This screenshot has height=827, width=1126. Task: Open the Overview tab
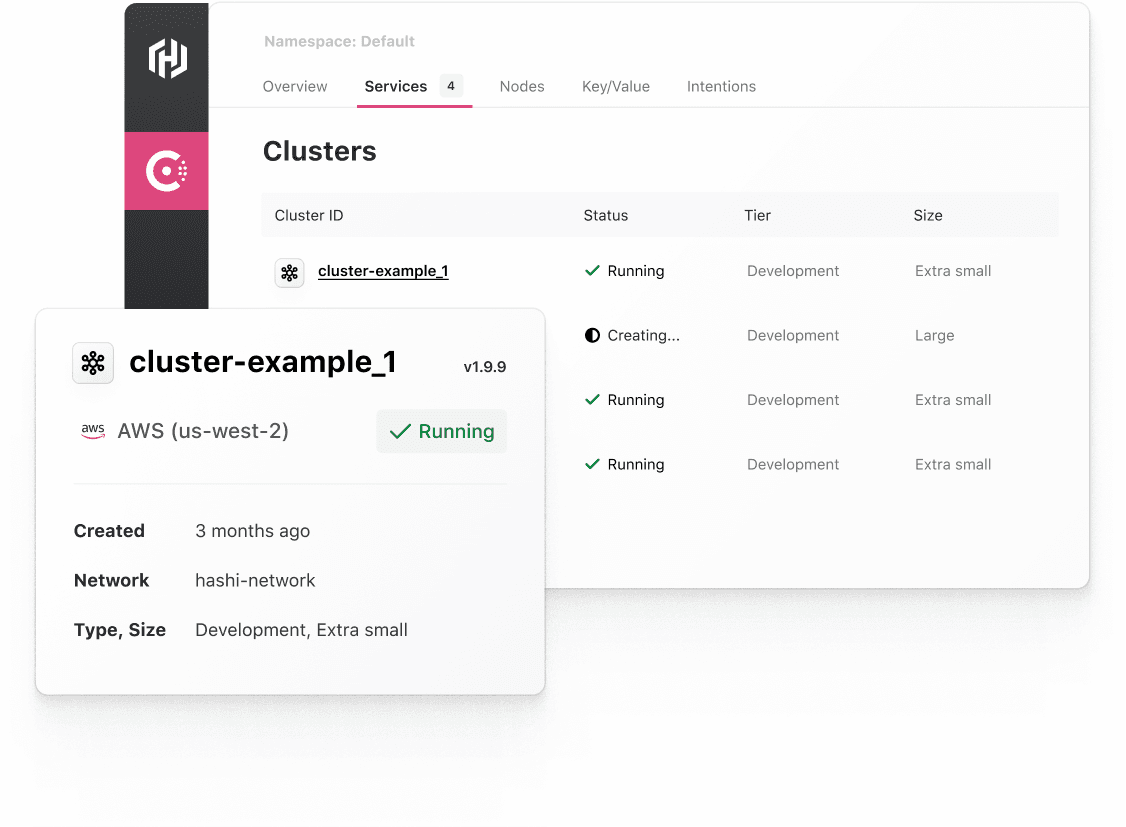(295, 87)
